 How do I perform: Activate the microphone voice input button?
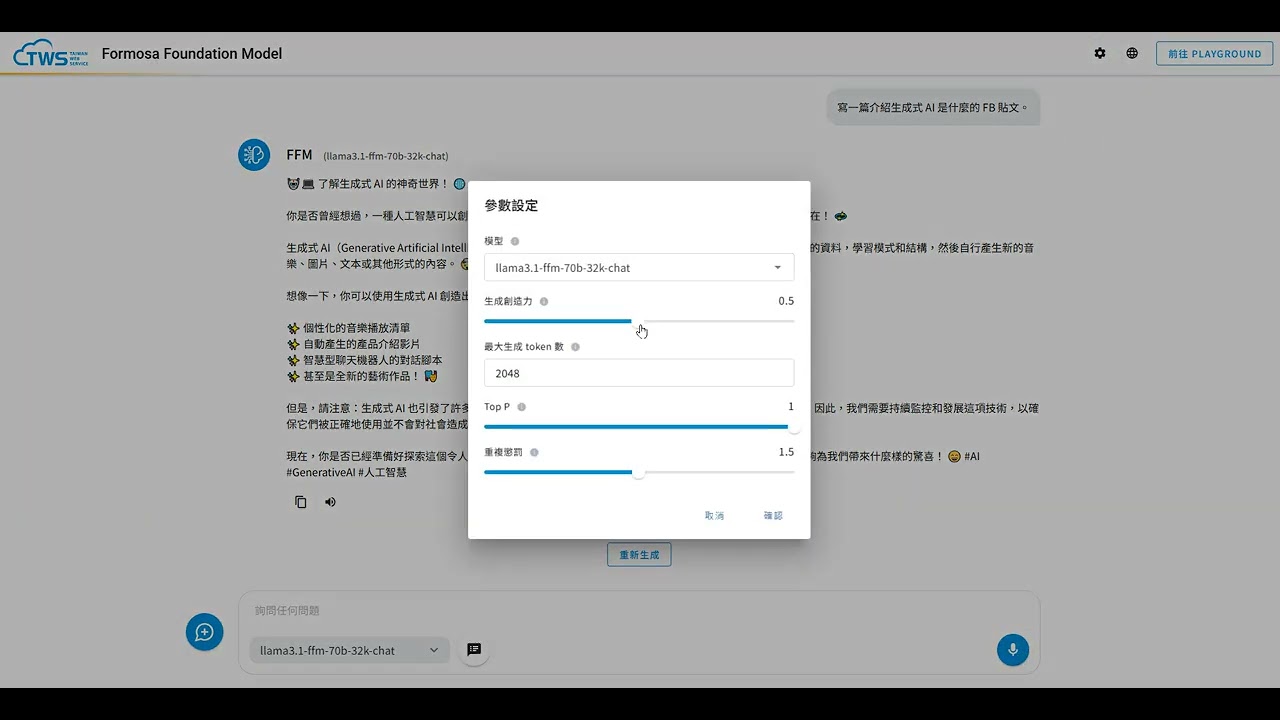point(1012,650)
